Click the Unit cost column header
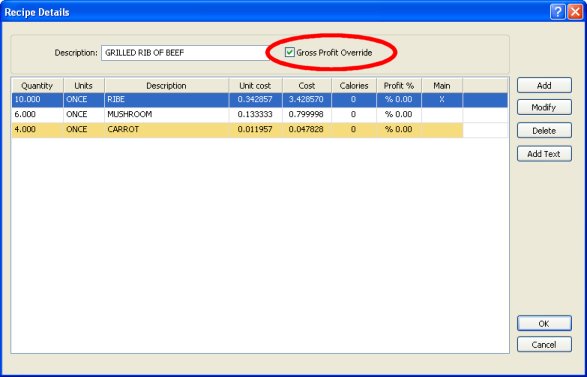587x377 pixels. point(255,86)
